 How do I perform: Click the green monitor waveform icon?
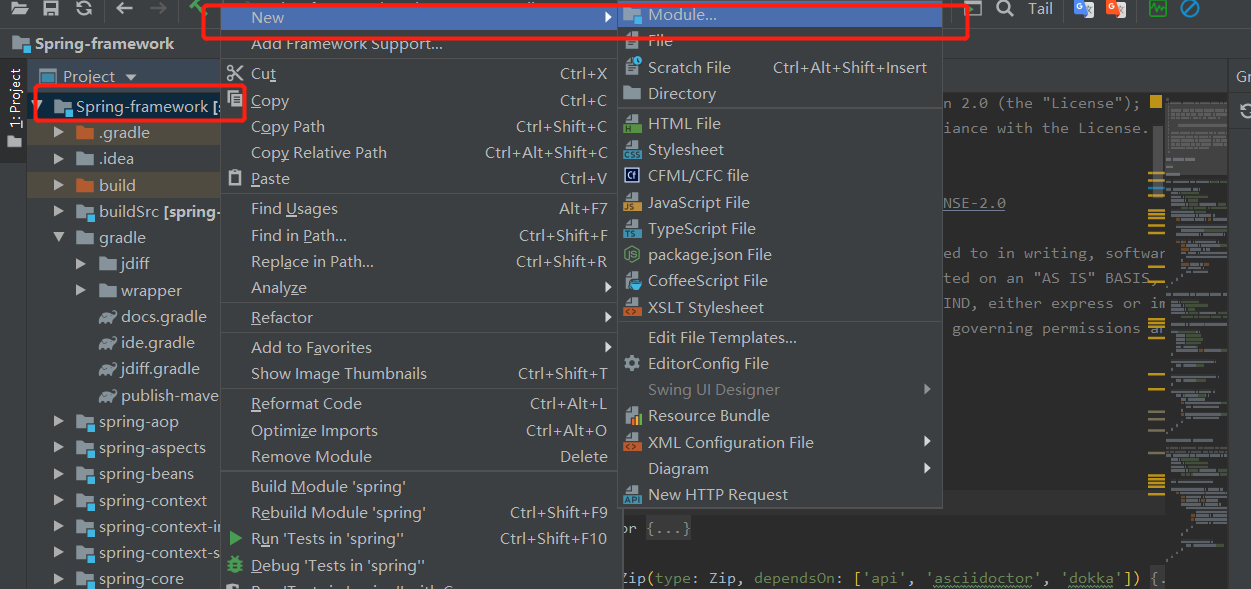tap(1158, 8)
